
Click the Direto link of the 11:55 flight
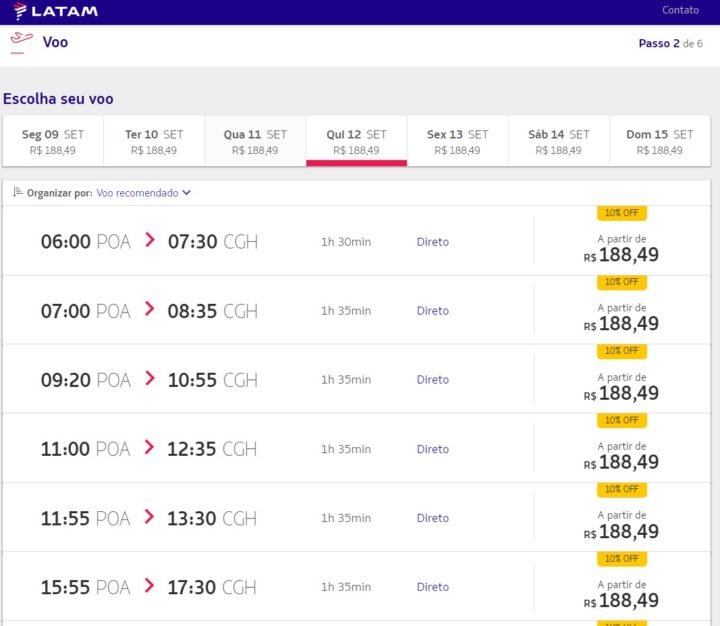433,518
